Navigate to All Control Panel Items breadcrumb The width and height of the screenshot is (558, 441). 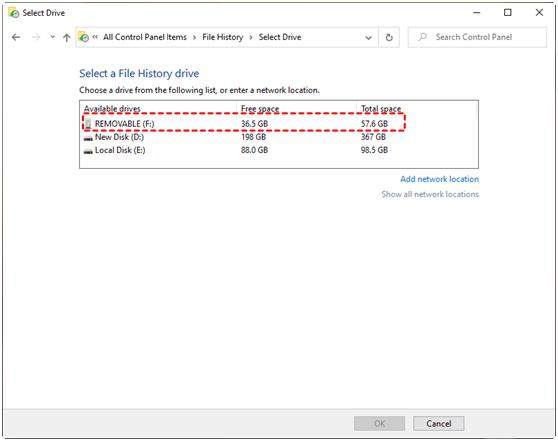(145, 37)
